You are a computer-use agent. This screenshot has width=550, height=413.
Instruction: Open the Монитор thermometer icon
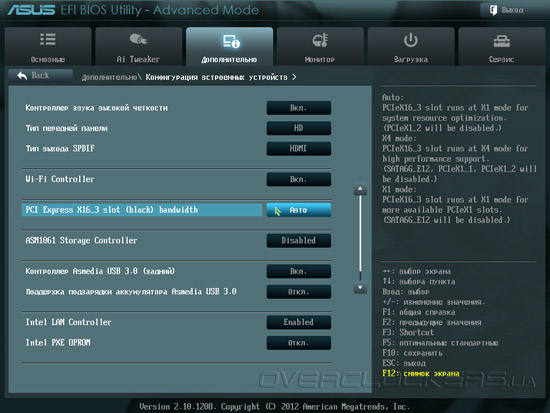[320, 40]
